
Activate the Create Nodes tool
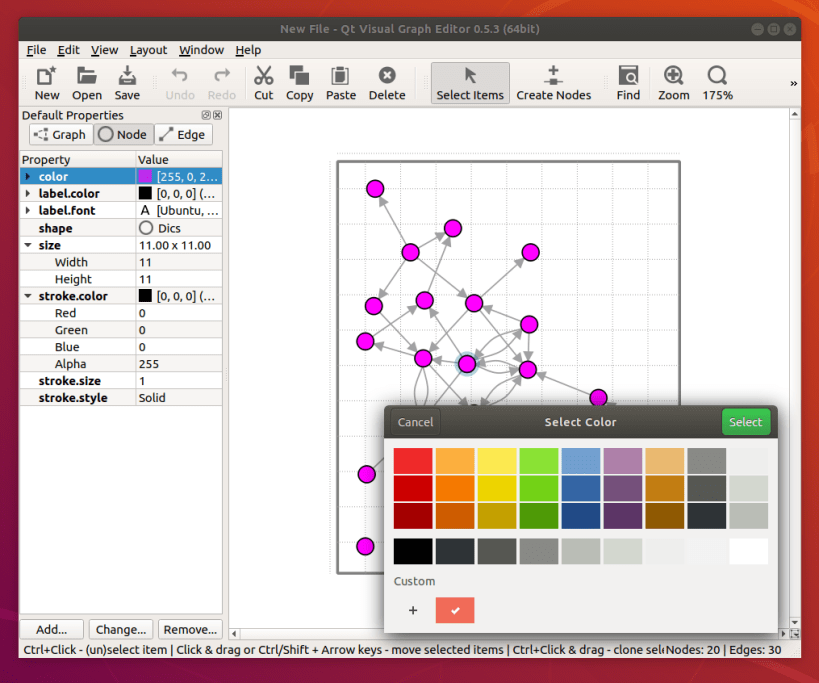[x=554, y=83]
